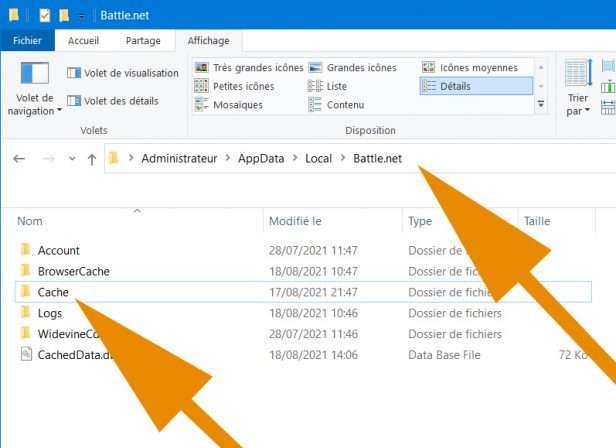Click the CachedData file icon
Image resolution: width=616 pixels, height=448 pixels.
[x=26, y=354]
